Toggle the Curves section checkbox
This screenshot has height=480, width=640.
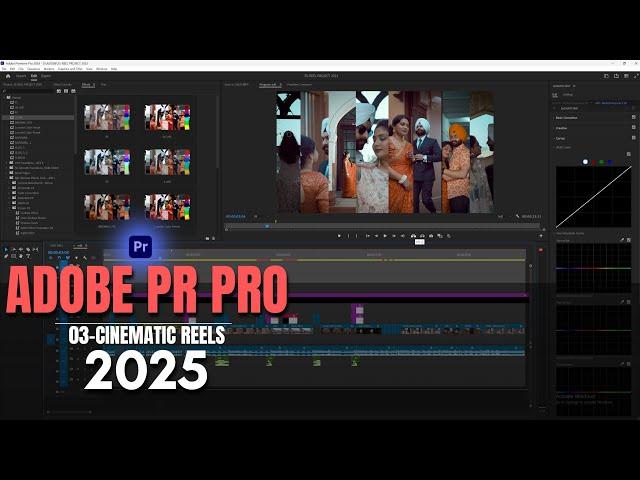click(633, 138)
